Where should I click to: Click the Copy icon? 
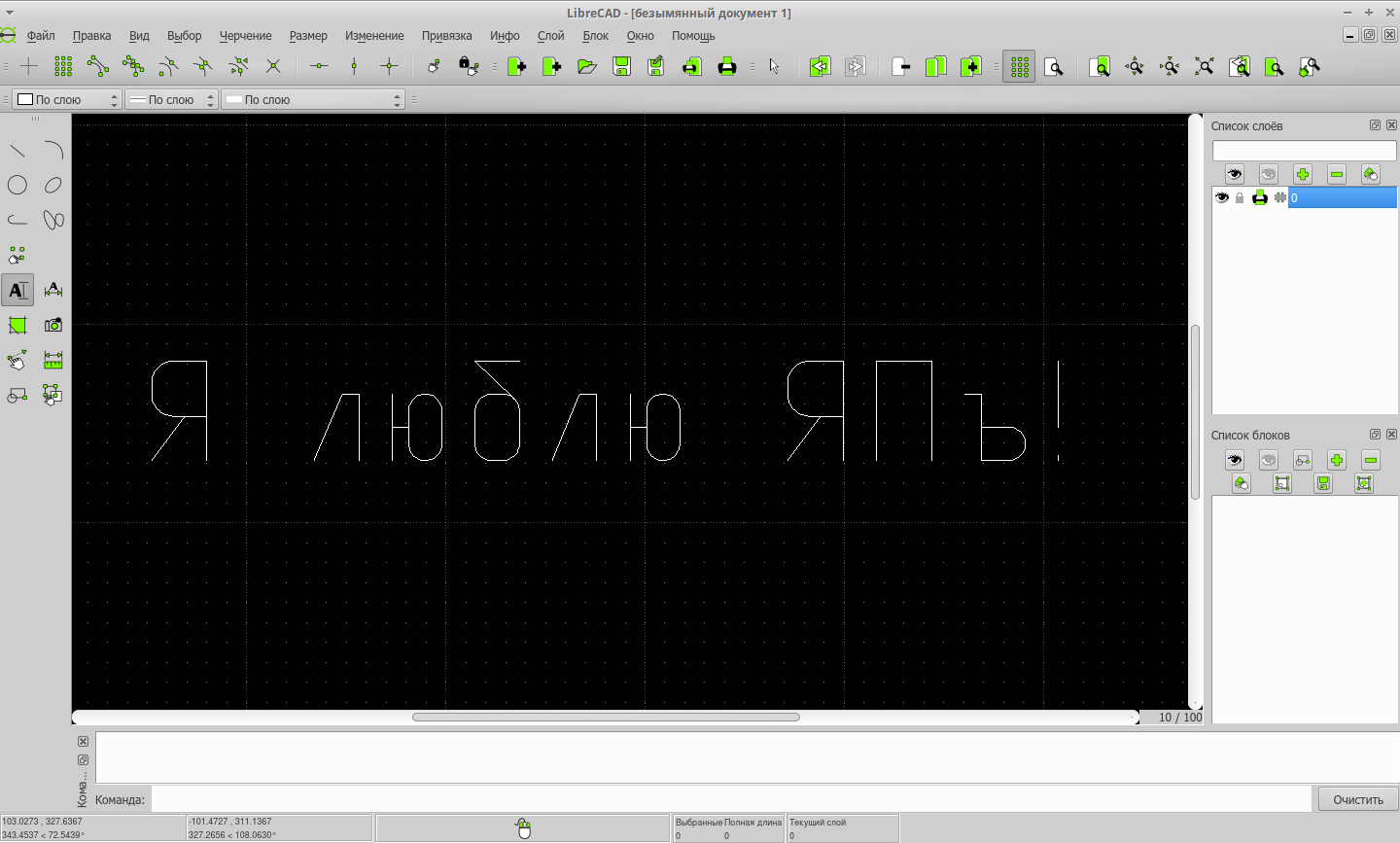[x=936, y=66]
